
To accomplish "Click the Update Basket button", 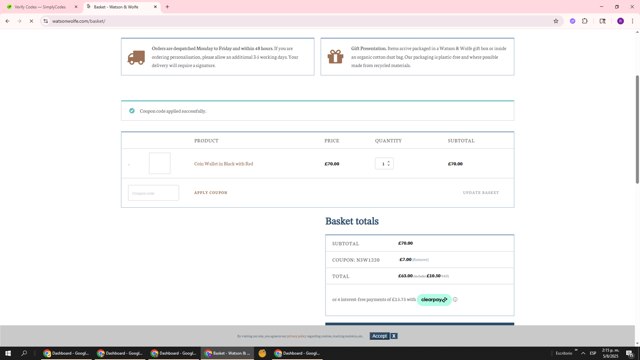I will pyautogui.click(x=480, y=193).
